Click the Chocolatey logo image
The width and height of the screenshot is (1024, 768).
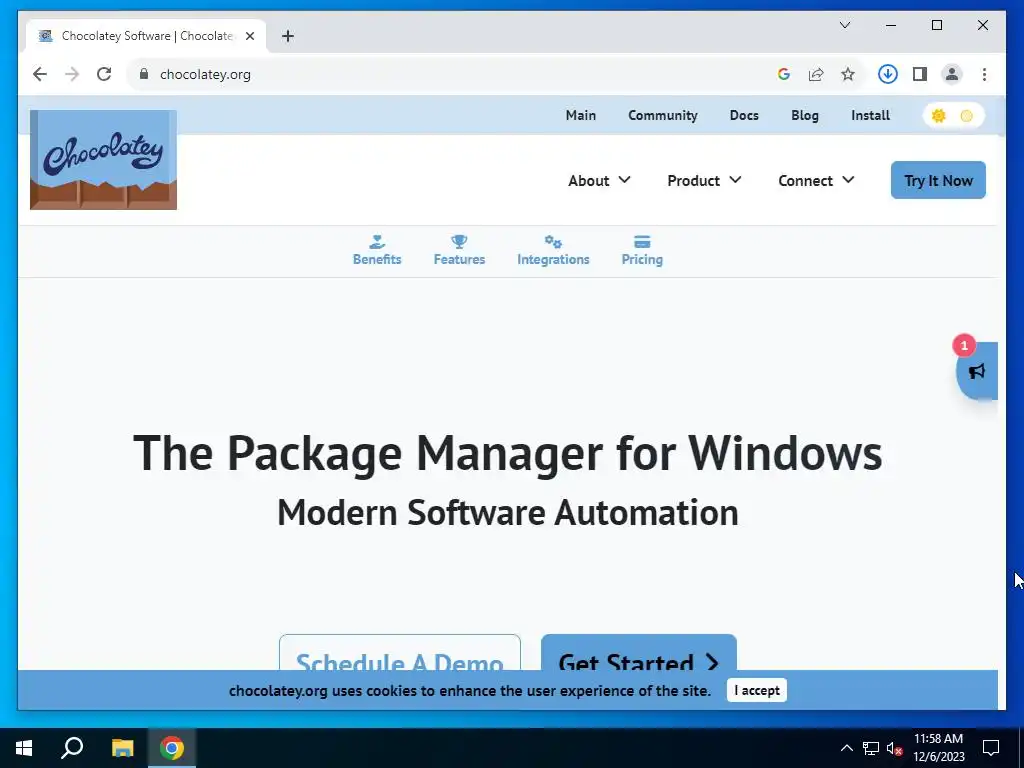103,160
